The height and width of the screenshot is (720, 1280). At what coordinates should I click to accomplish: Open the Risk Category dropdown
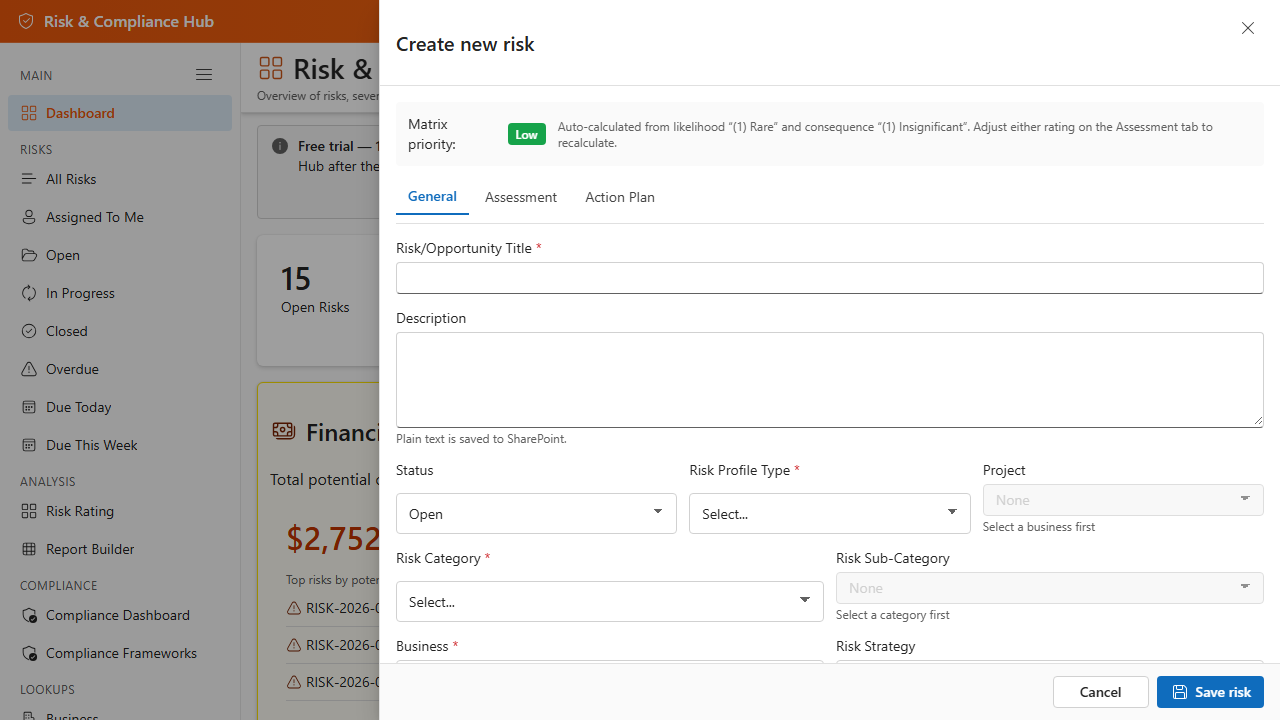pos(610,601)
